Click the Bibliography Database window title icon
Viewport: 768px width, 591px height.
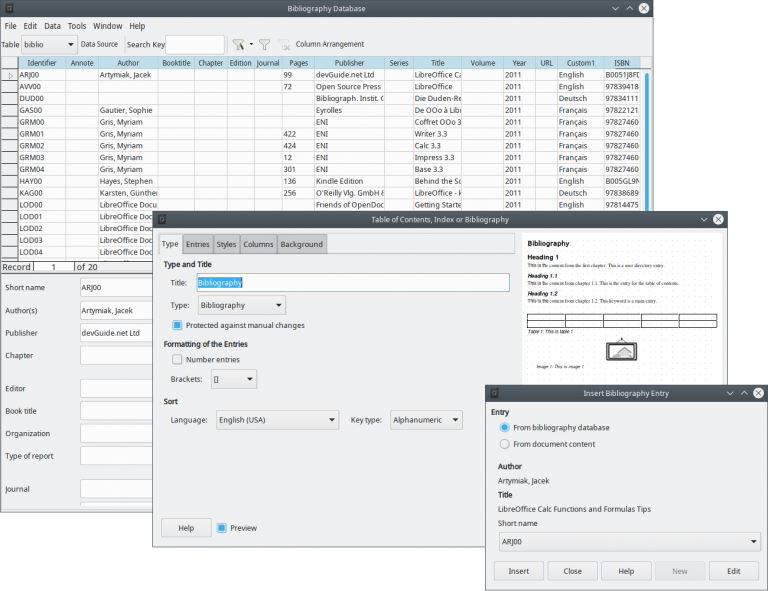(x=10, y=8)
